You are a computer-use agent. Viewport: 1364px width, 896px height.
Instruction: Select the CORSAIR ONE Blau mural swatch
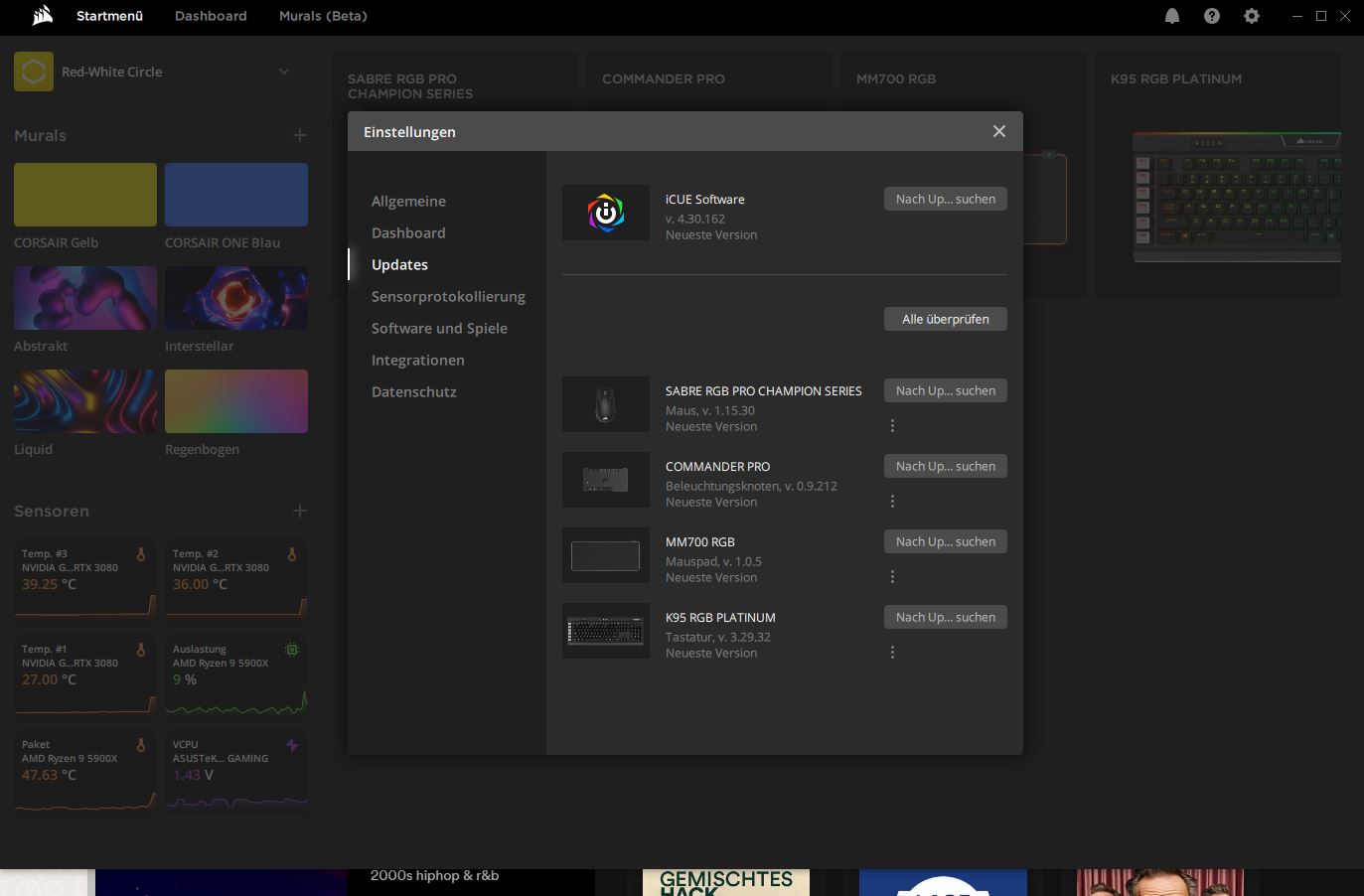236,195
